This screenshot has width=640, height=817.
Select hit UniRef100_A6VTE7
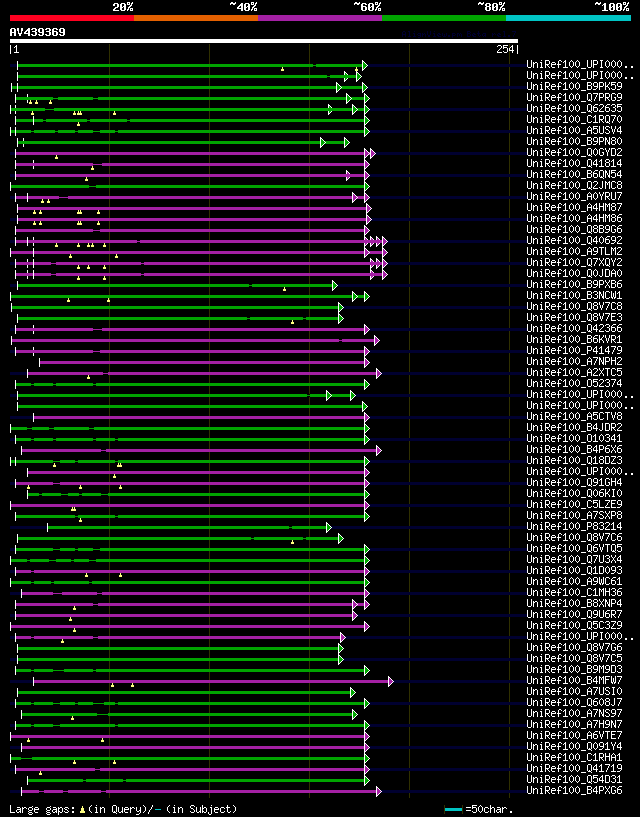[x=574, y=735]
